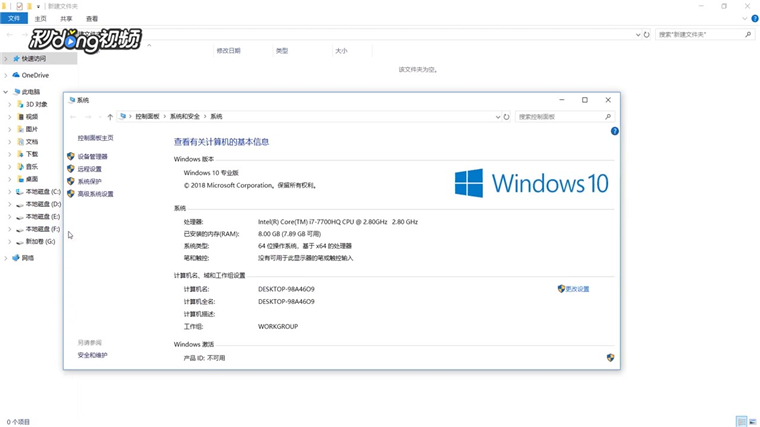The width and height of the screenshot is (760, 427).
Task: Open File Explorer address dropdown arrow
Action: [638, 35]
